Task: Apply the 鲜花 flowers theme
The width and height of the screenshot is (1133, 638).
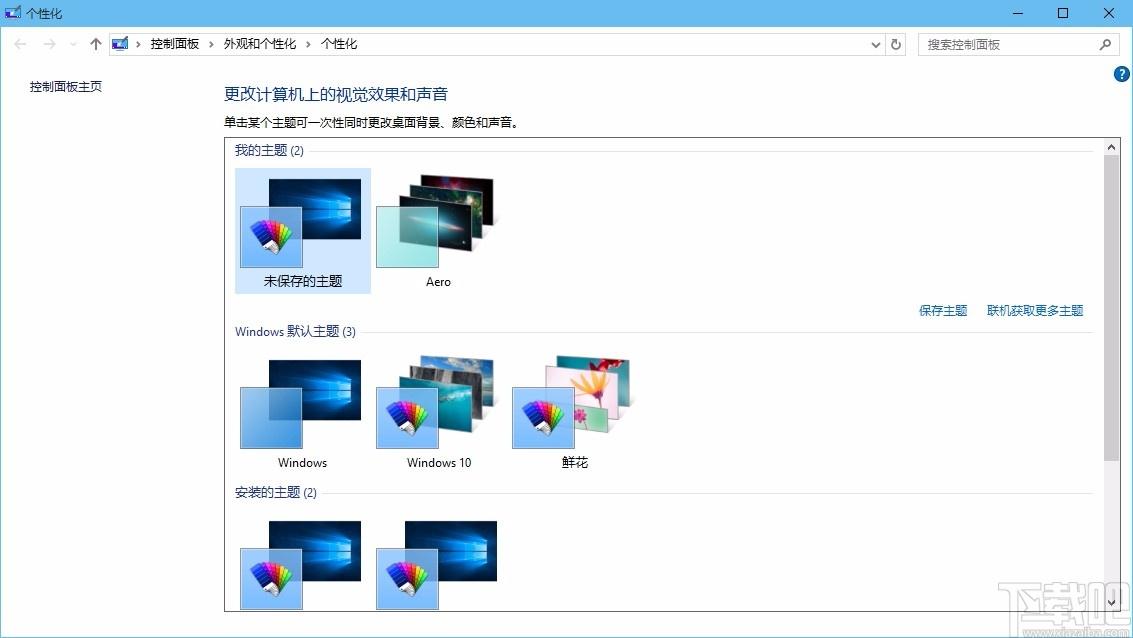Action: (574, 413)
